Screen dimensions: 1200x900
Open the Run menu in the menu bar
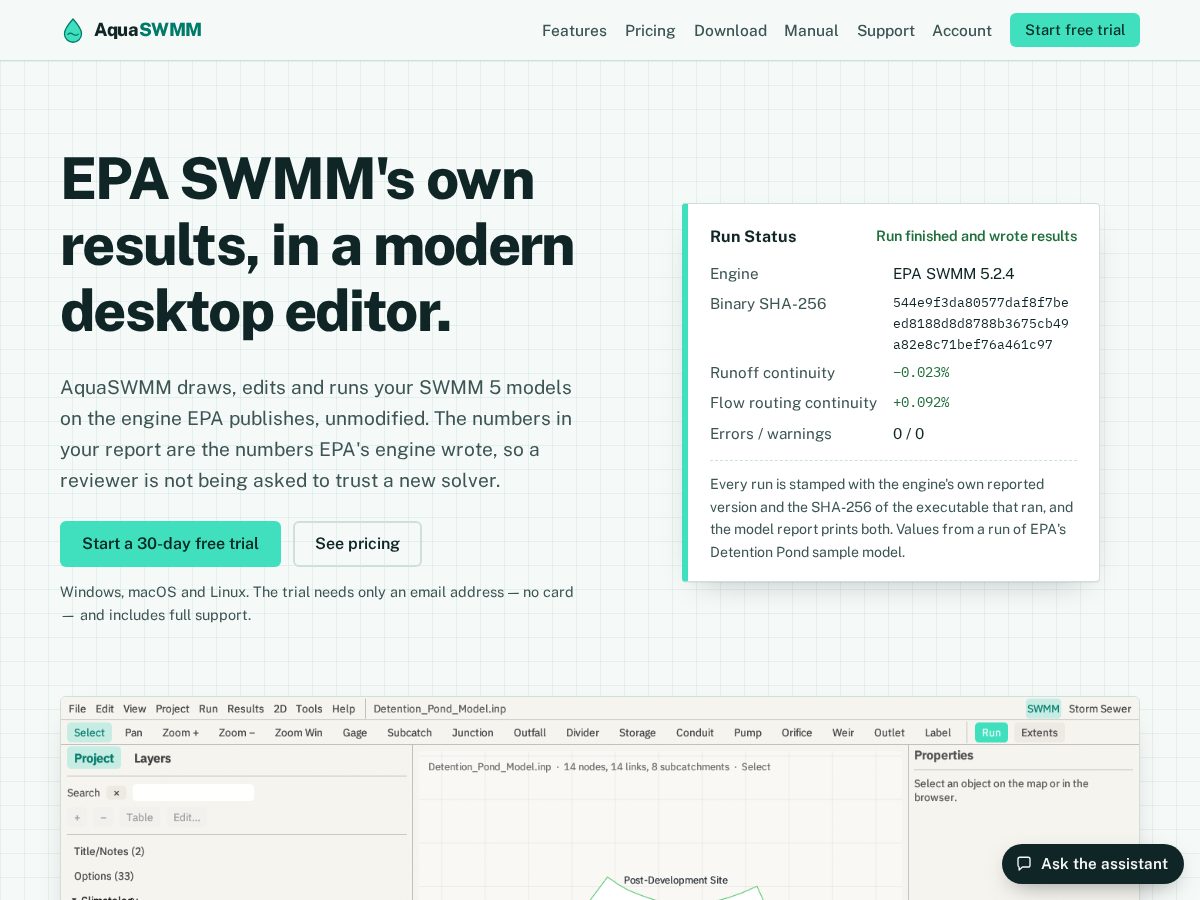(x=208, y=709)
